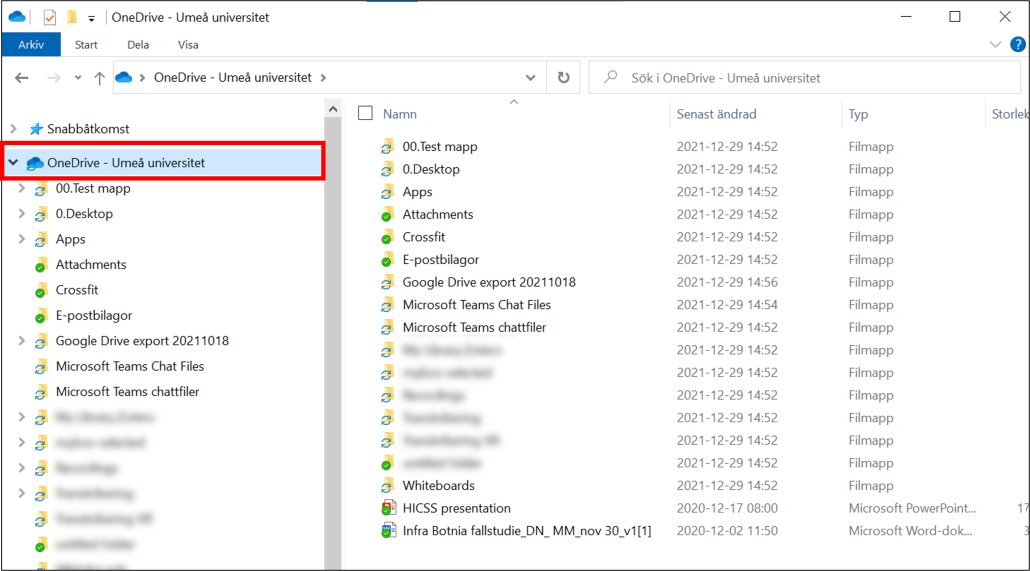The image size is (1030, 571).
Task: Click the new folder icon in quick access toolbar
Action: pyautogui.click(x=72, y=17)
